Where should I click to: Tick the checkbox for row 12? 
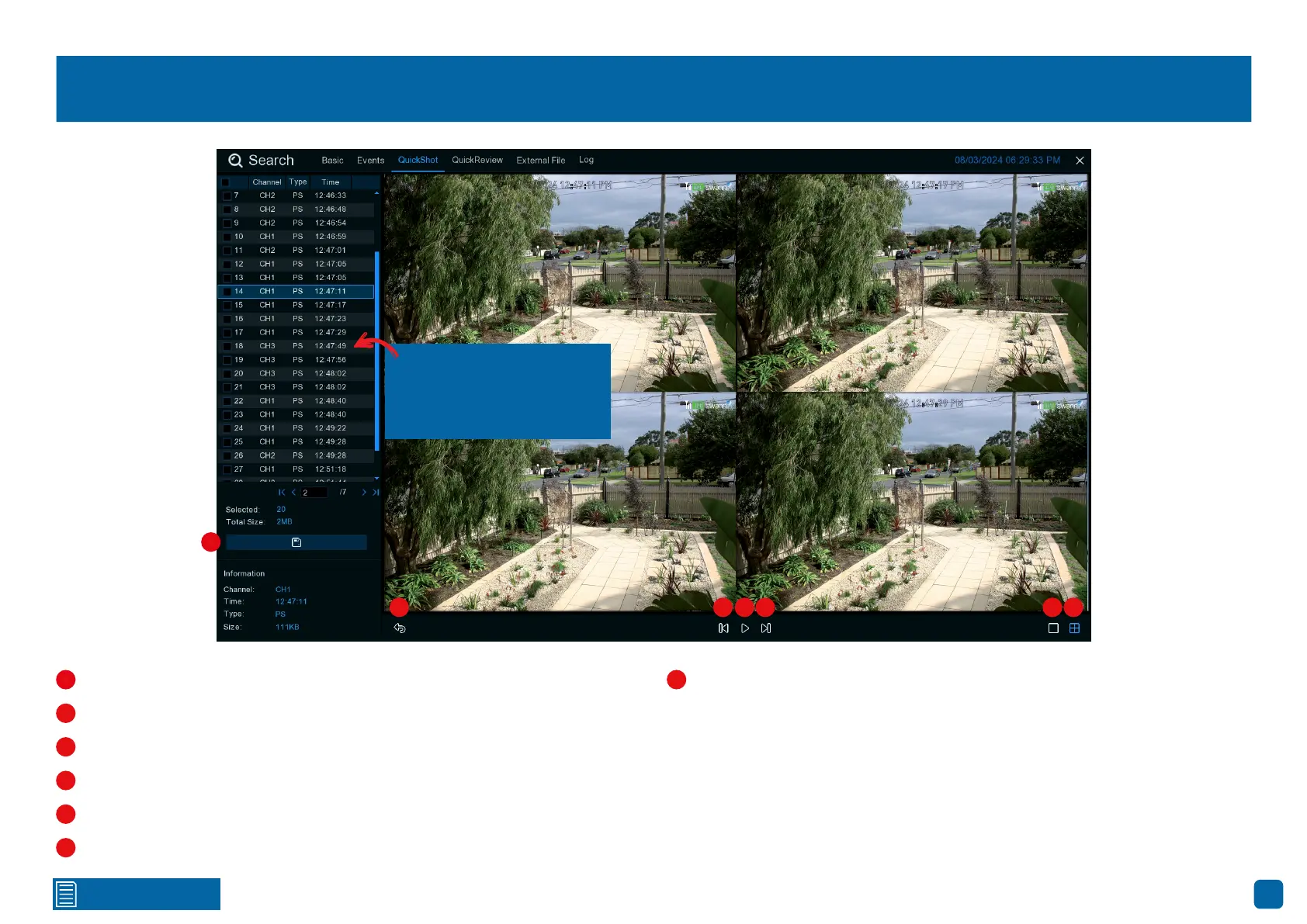tap(227, 264)
